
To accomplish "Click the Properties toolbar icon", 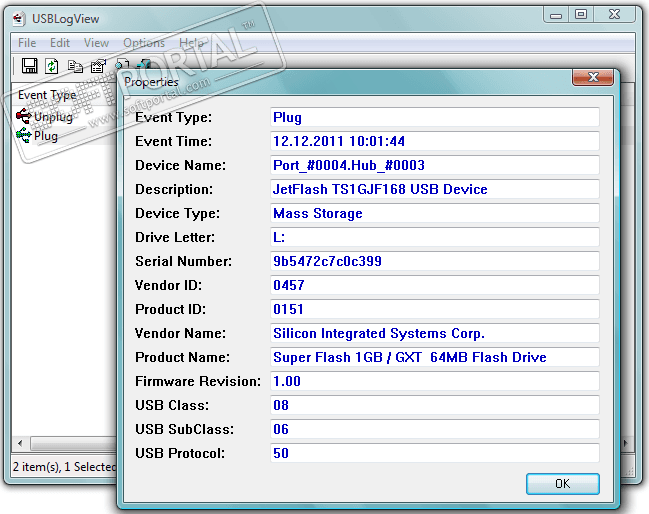I will pyautogui.click(x=99, y=66).
